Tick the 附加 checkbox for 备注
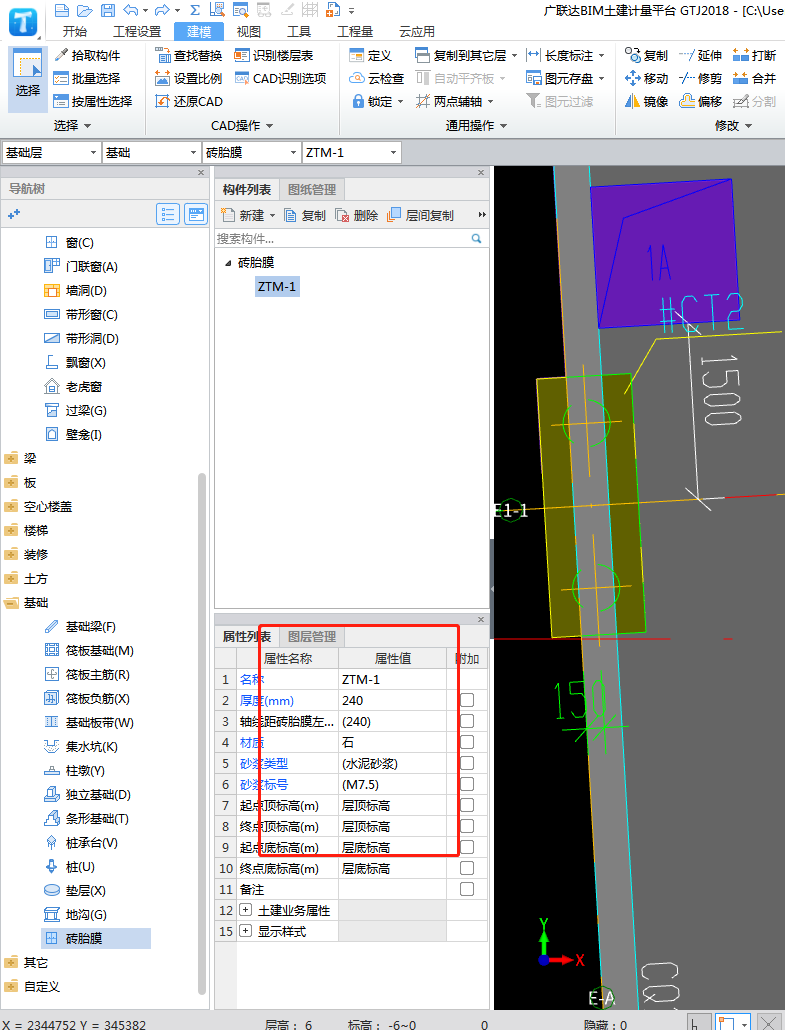The width and height of the screenshot is (785, 1030). coord(467,889)
